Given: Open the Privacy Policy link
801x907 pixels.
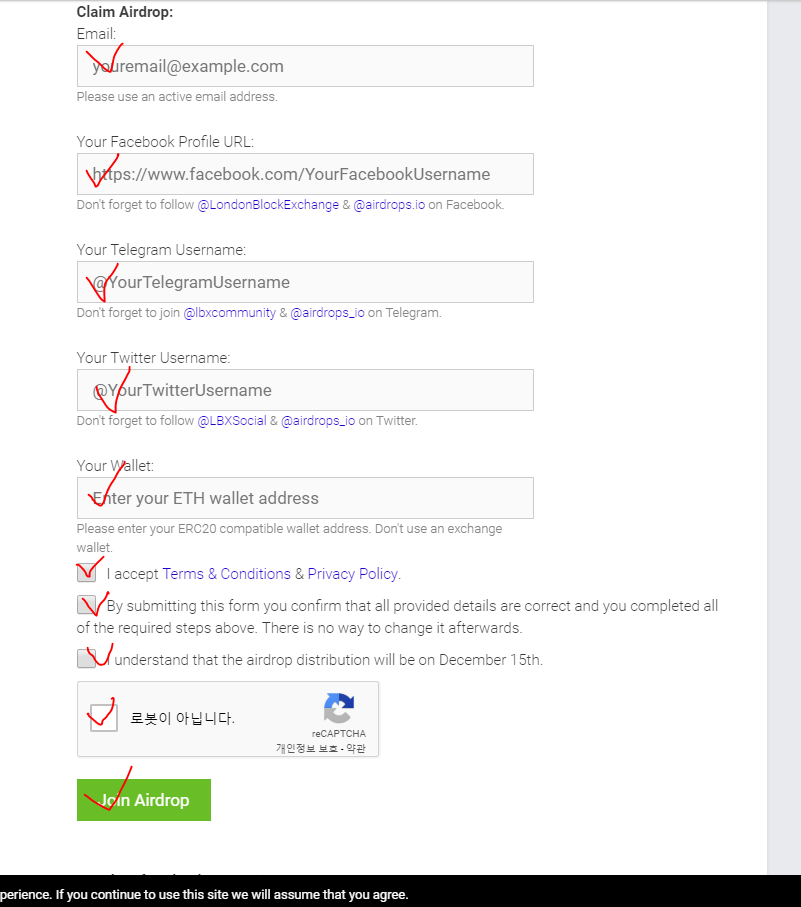Looking at the screenshot, I should (353, 574).
